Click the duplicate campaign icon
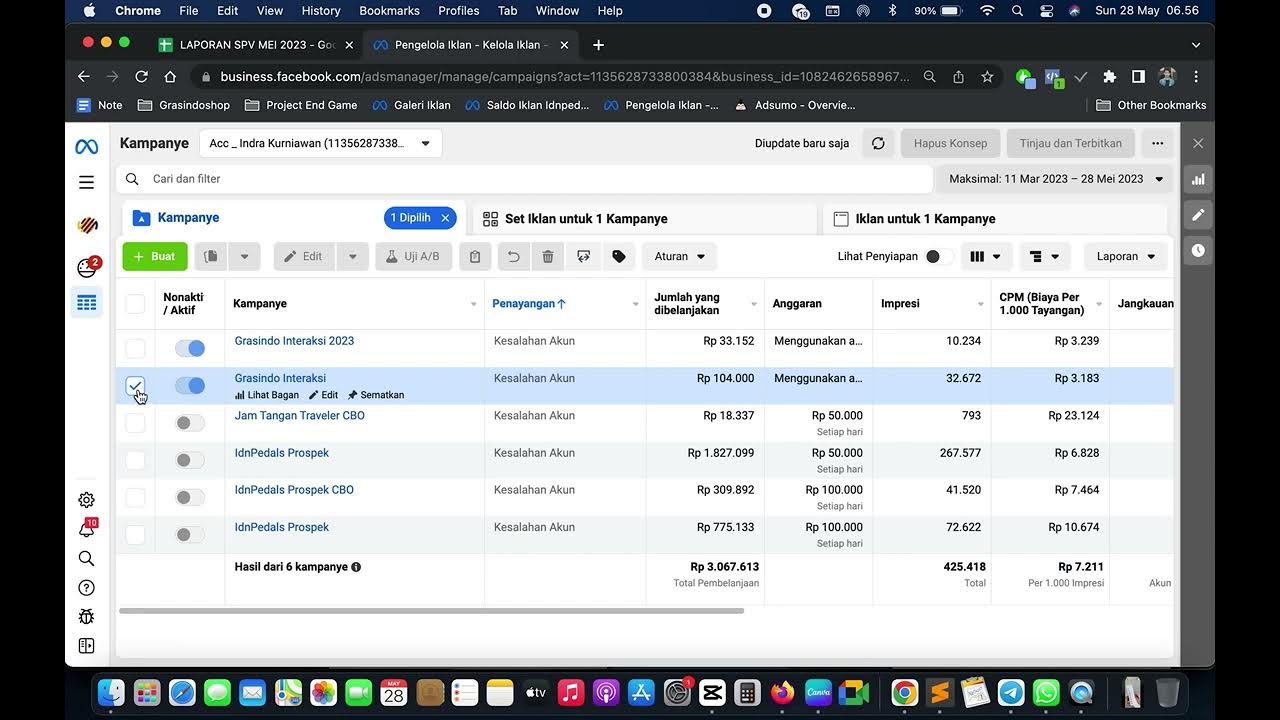The width and height of the screenshot is (1280, 720). pyautogui.click(x=210, y=256)
